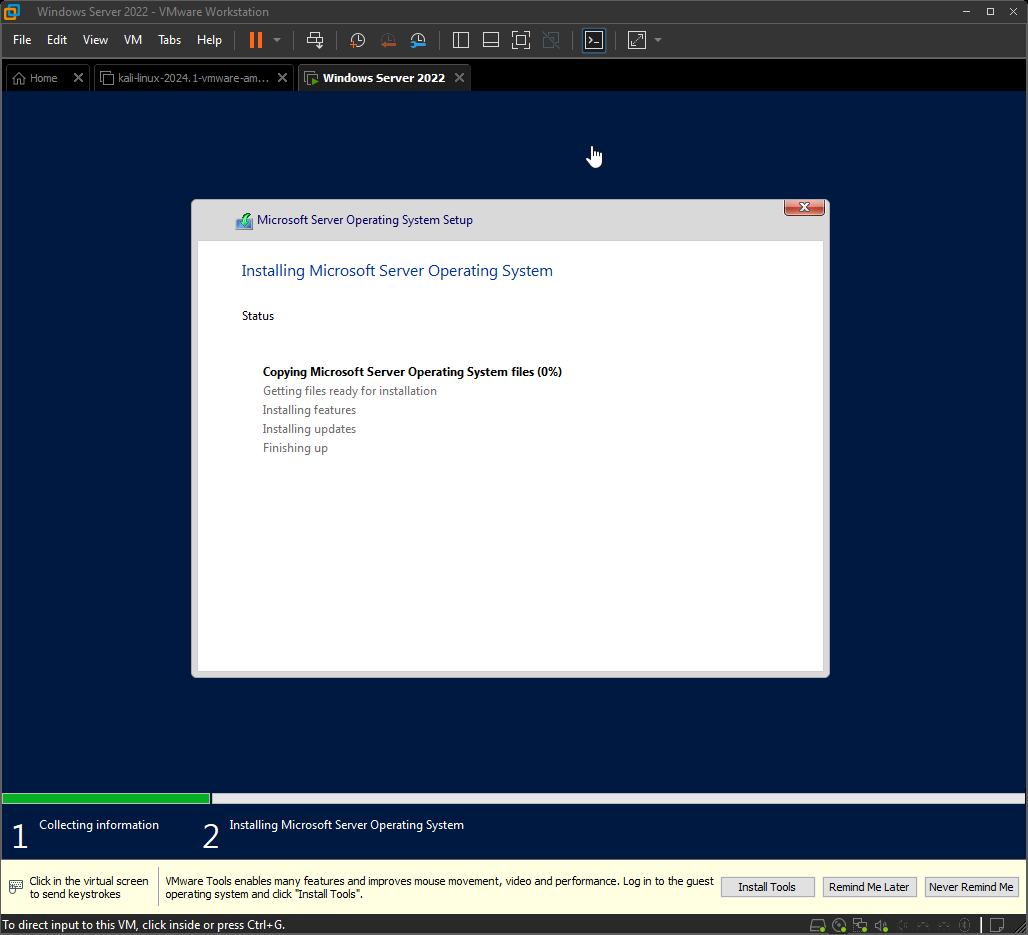This screenshot has width=1028, height=935.
Task: Click stage 2 'Installing Microsoft Server Operating System'
Action: 346,825
